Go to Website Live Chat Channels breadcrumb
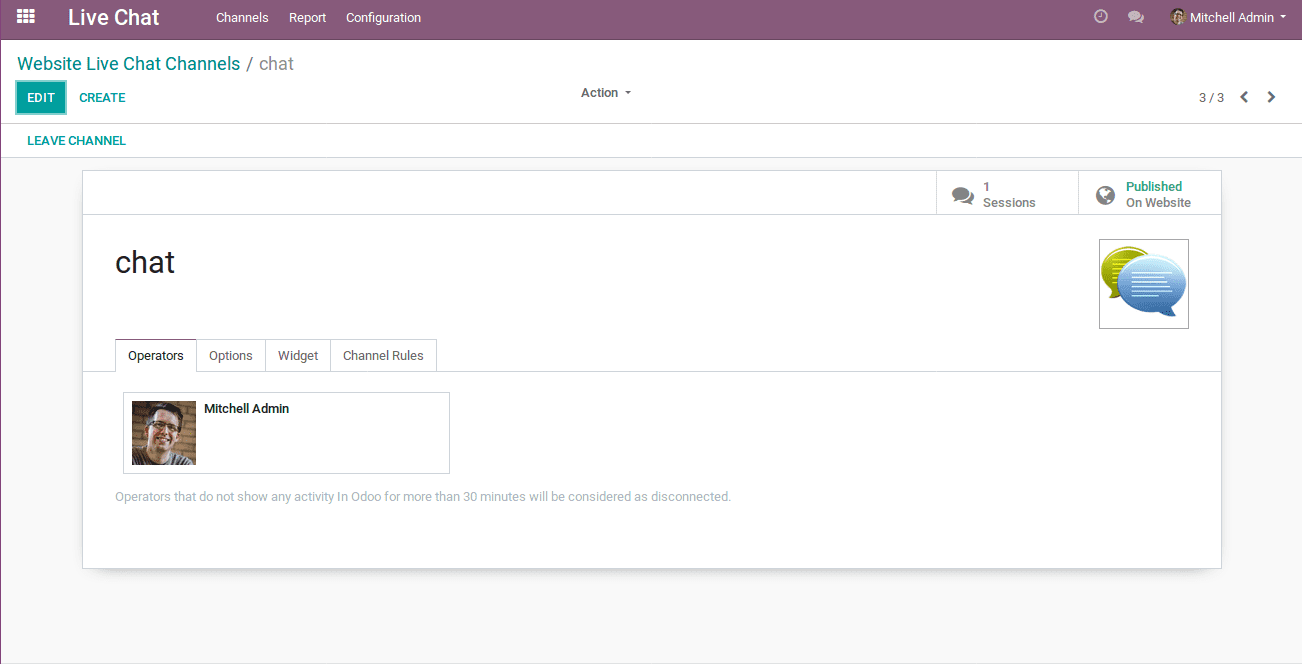 point(129,64)
